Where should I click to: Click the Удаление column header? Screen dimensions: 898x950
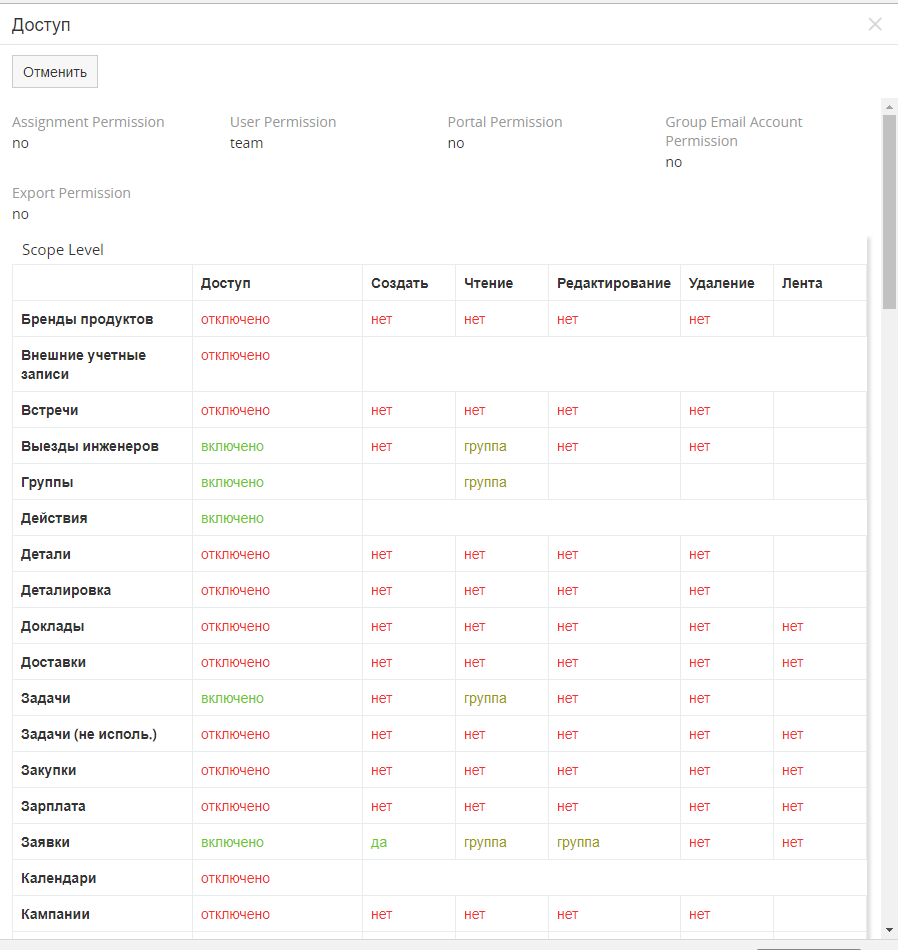click(x=721, y=283)
